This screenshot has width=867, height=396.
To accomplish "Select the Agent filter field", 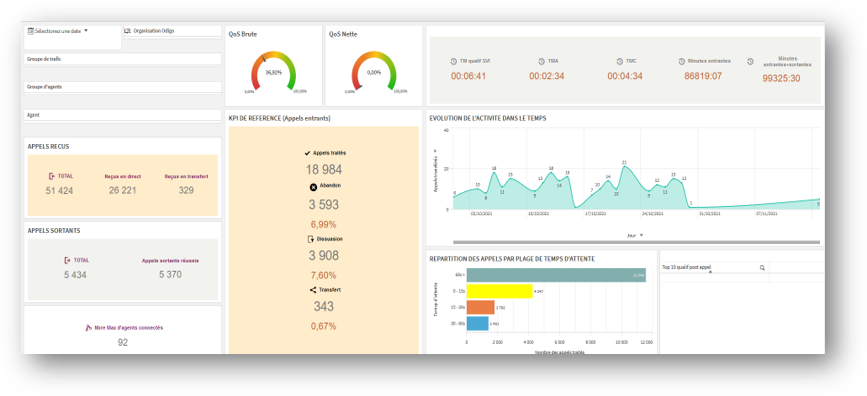I will coord(123,115).
